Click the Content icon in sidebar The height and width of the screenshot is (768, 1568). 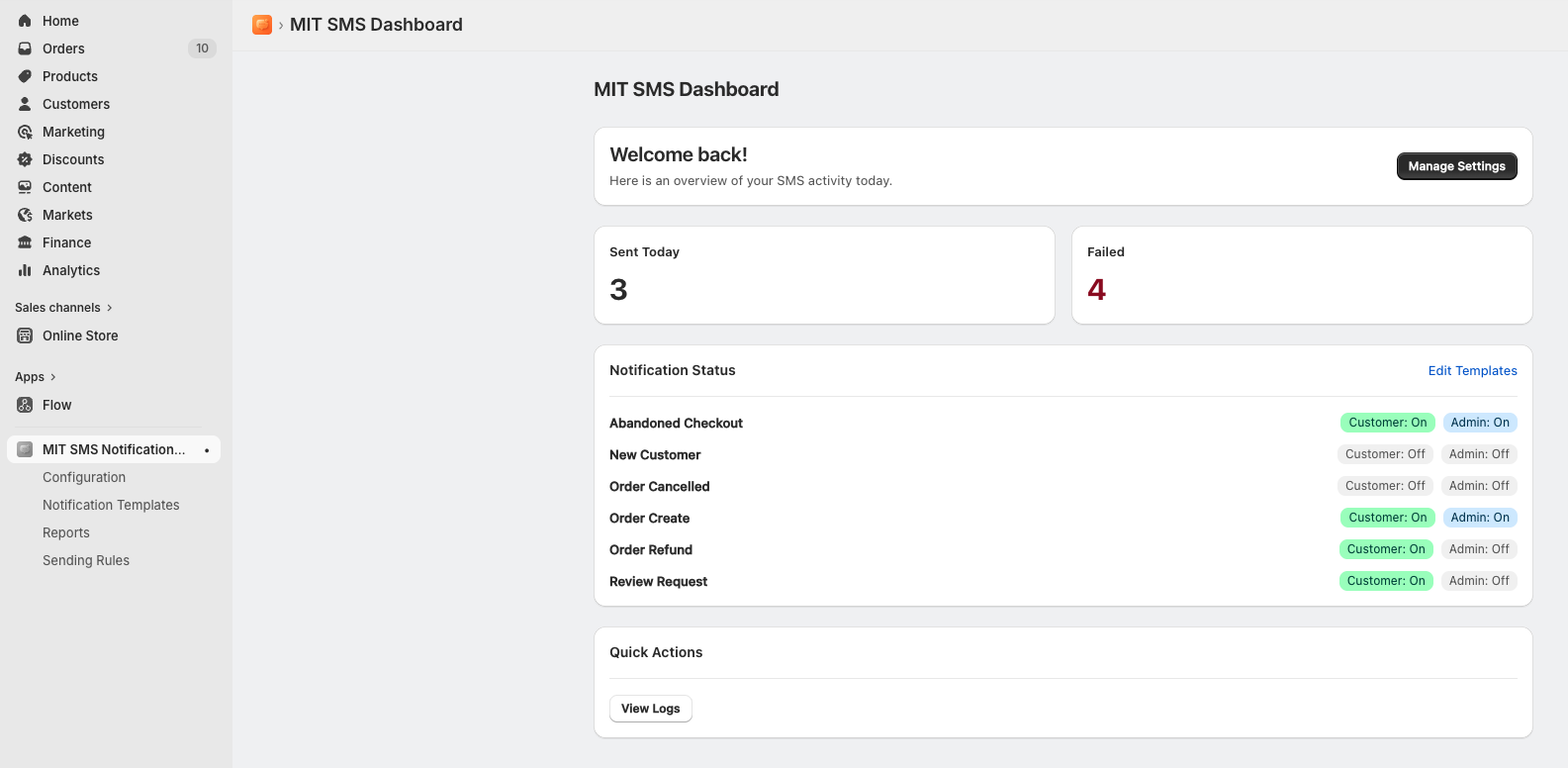pyautogui.click(x=25, y=187)
